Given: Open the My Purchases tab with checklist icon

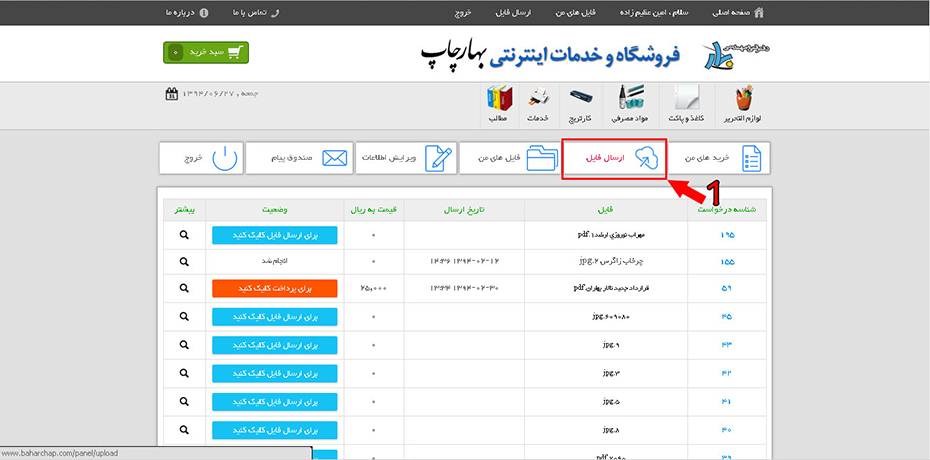Looking at the screenshot, I should (x=720, y=159).
